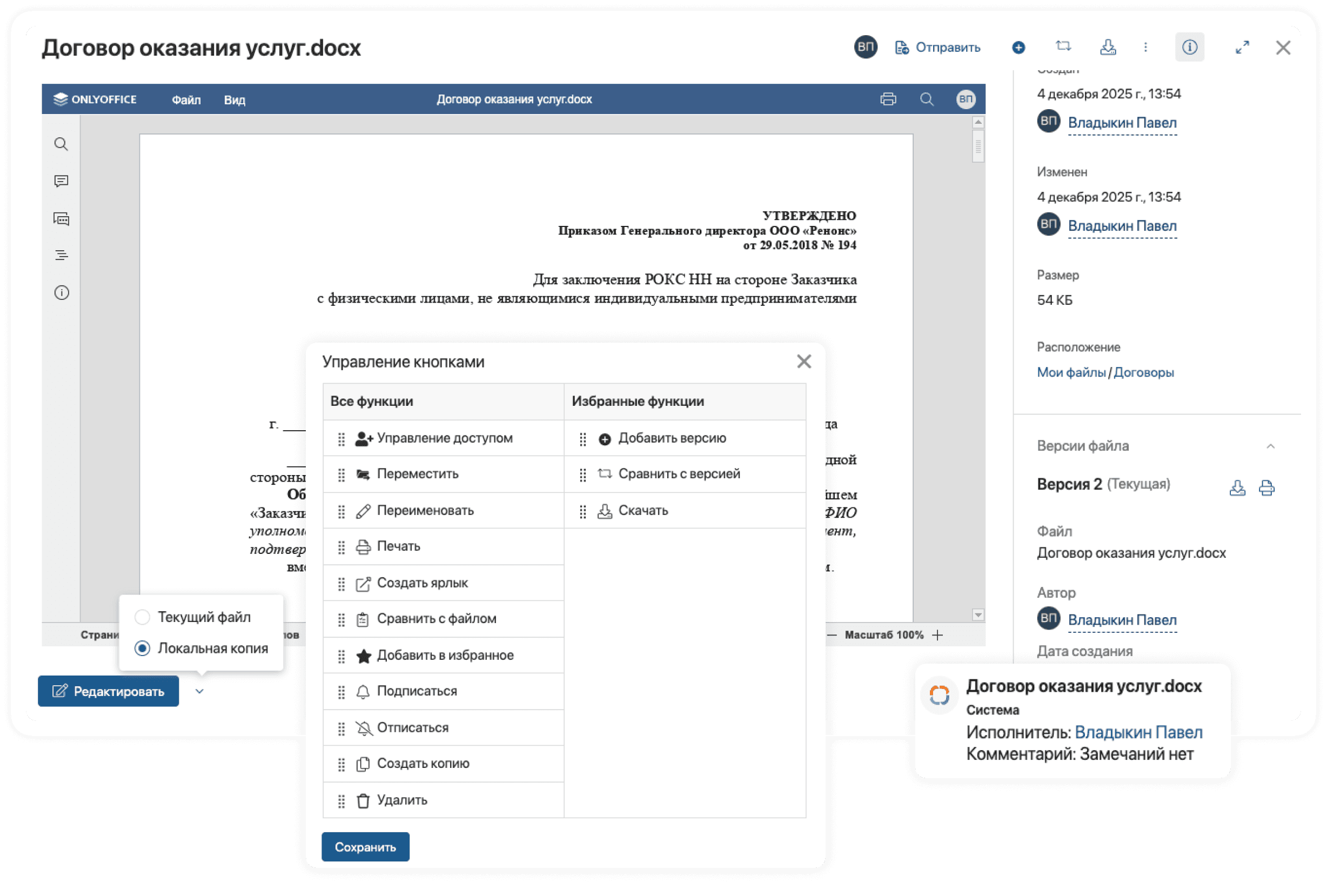Viewport: 1327px width, 896px height.
Task: Show document headings navigation icon
Action: point(61,255)
